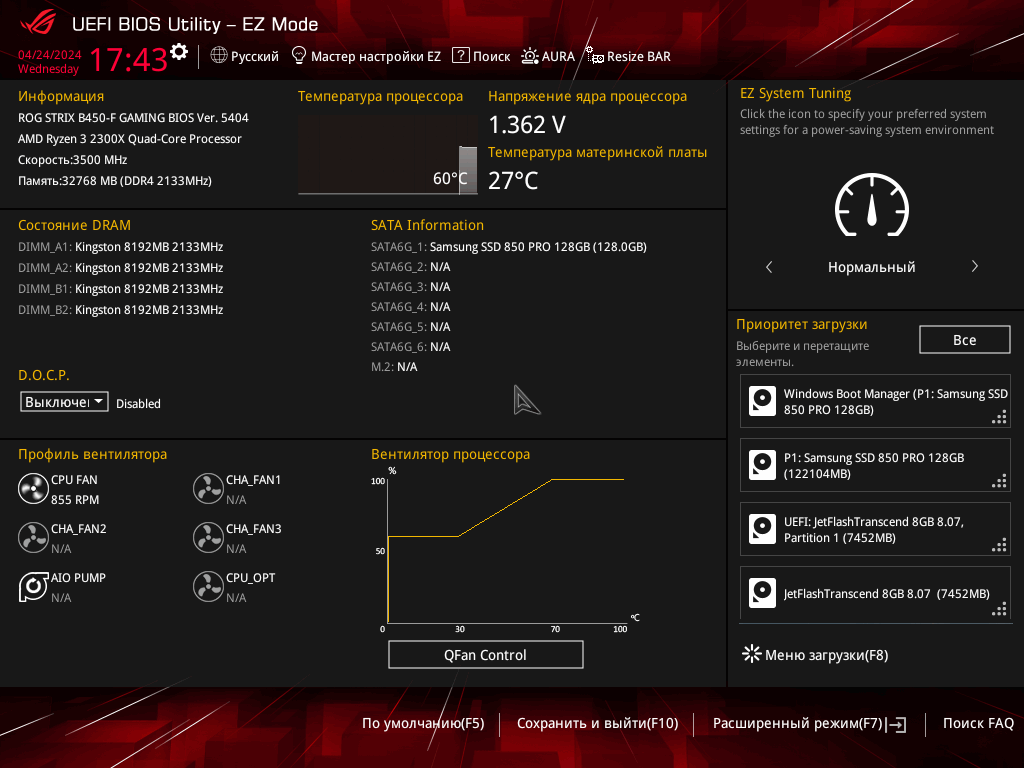
Task: Click the CPU temperature bar
Action: pos(468,170)
